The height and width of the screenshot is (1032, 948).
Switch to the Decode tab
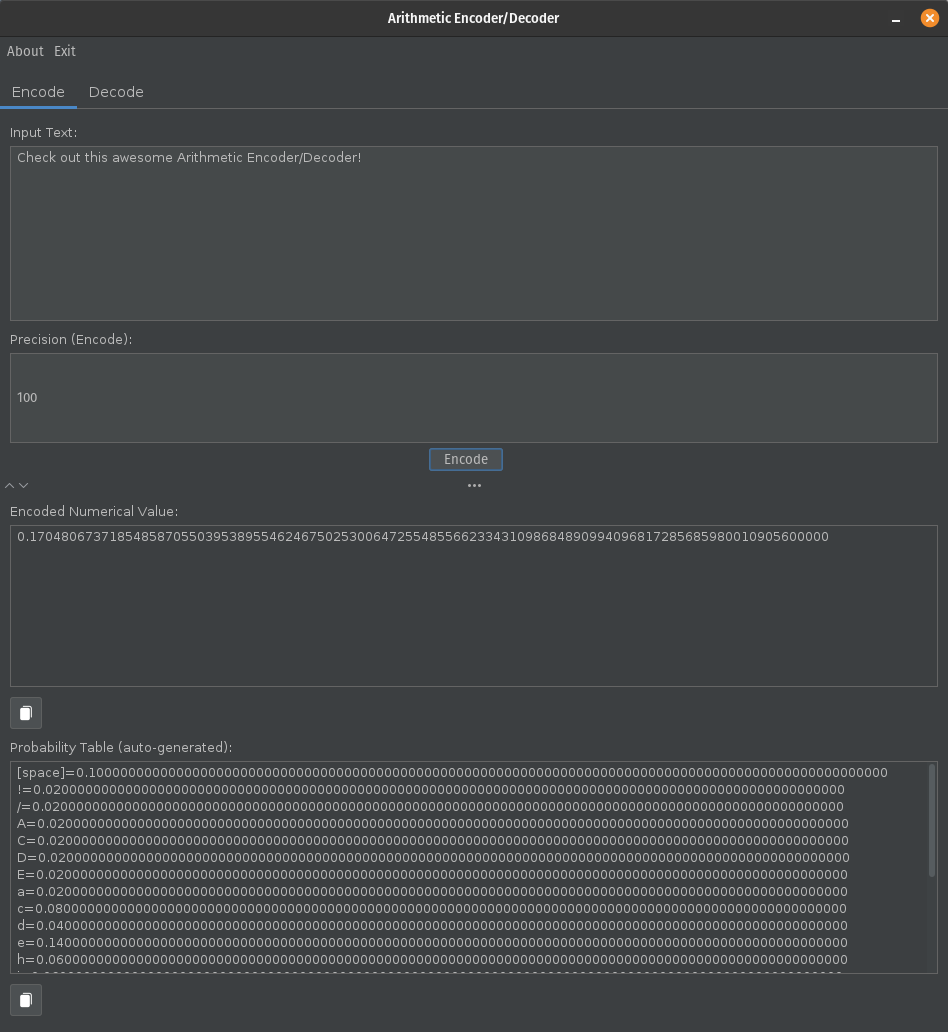116,92
